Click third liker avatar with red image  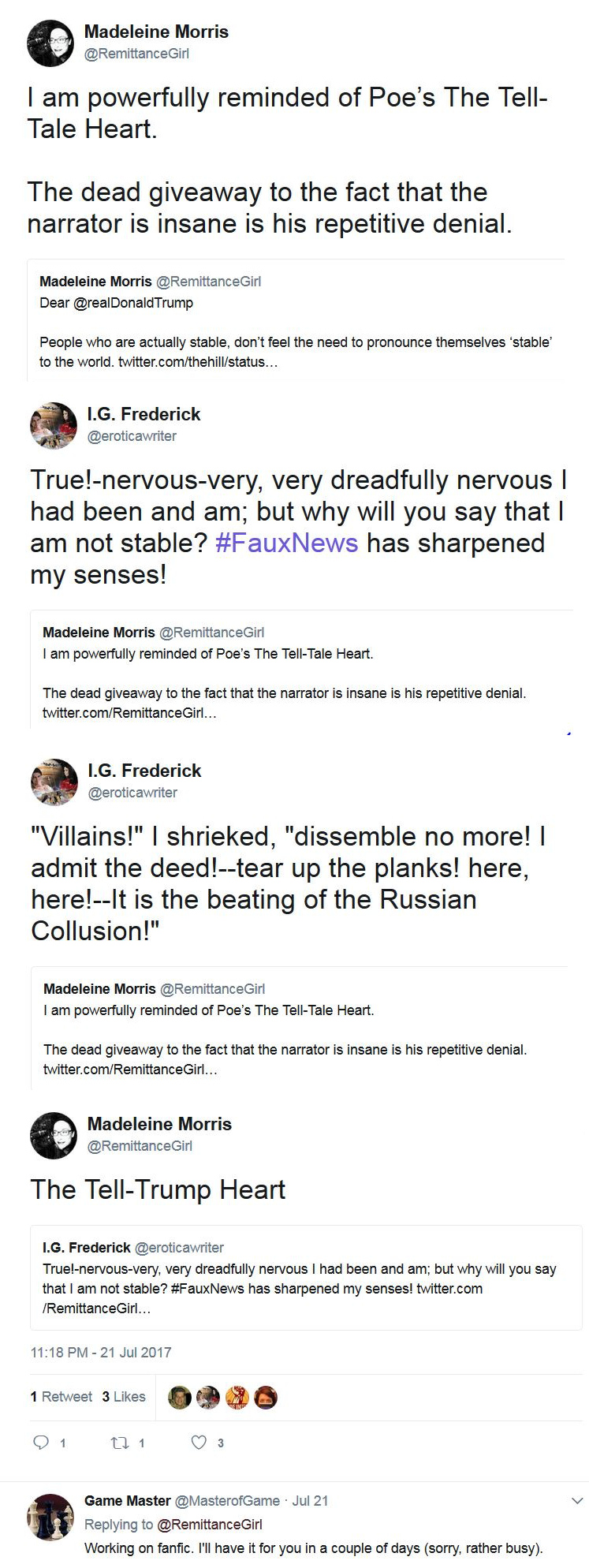[237, 1397]
